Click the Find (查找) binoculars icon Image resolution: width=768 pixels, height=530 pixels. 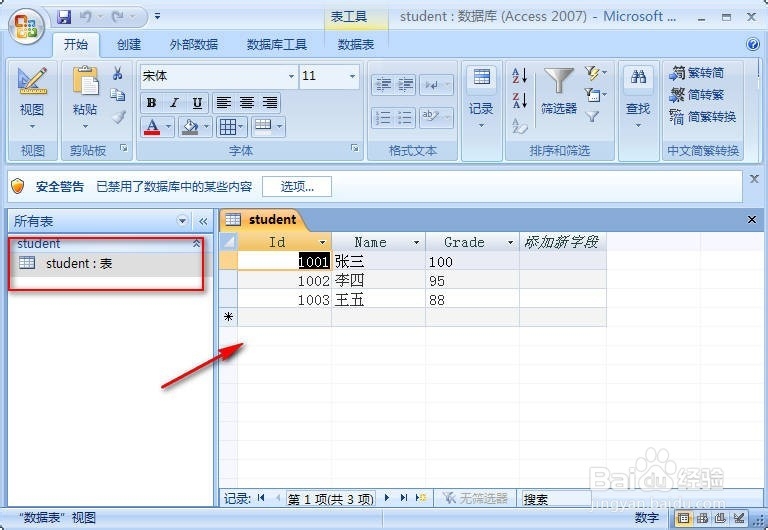[x=638, y=77]
